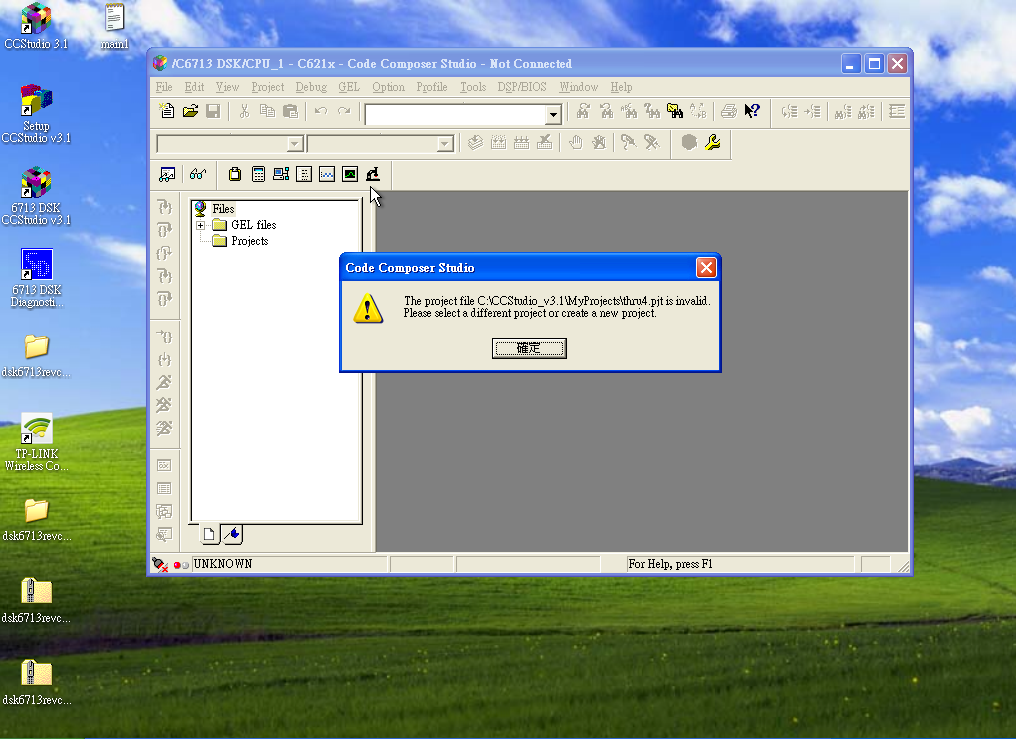Click the Save floppy disk icon

tap(213, 111)
